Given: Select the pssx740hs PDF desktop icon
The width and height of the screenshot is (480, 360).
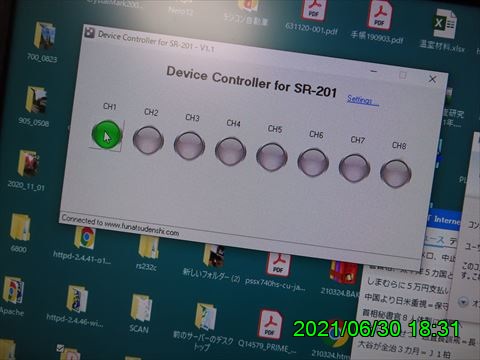Looking at the screenshot, I should pos(279,264).
